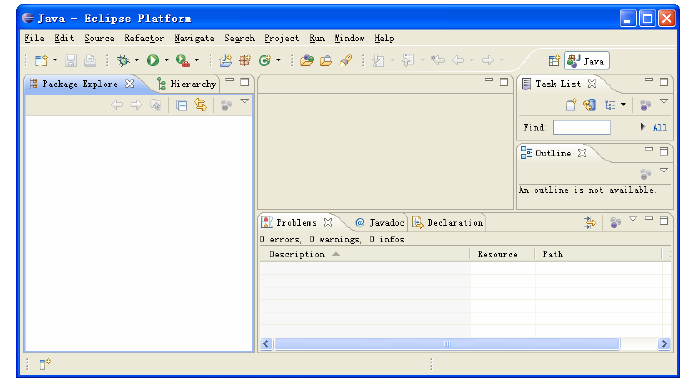
Task: Click the green Run button
Action: 153,60
